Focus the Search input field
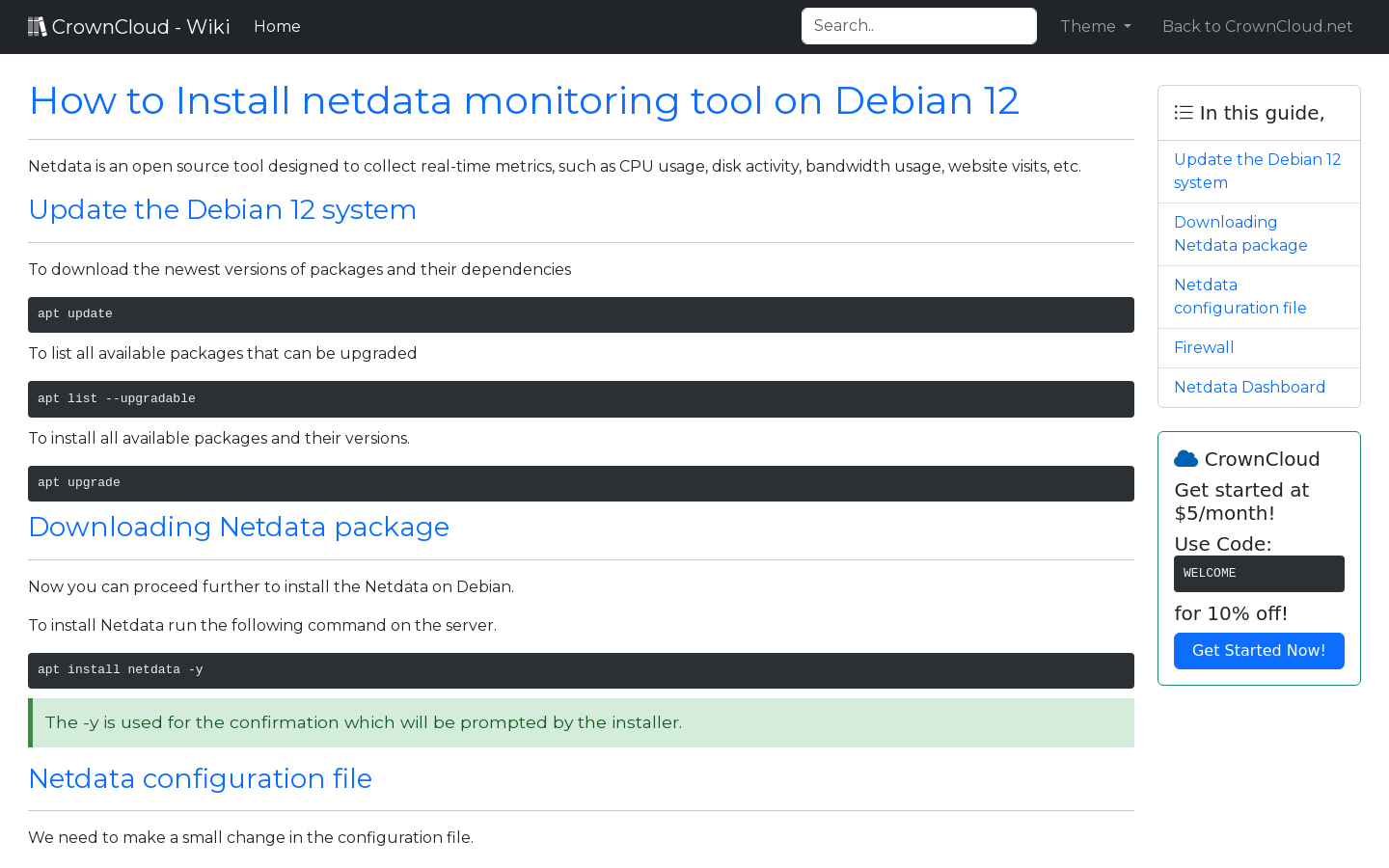Image resolution: width=1389 pixels, height=868 pixels. [x=919, y=26]
